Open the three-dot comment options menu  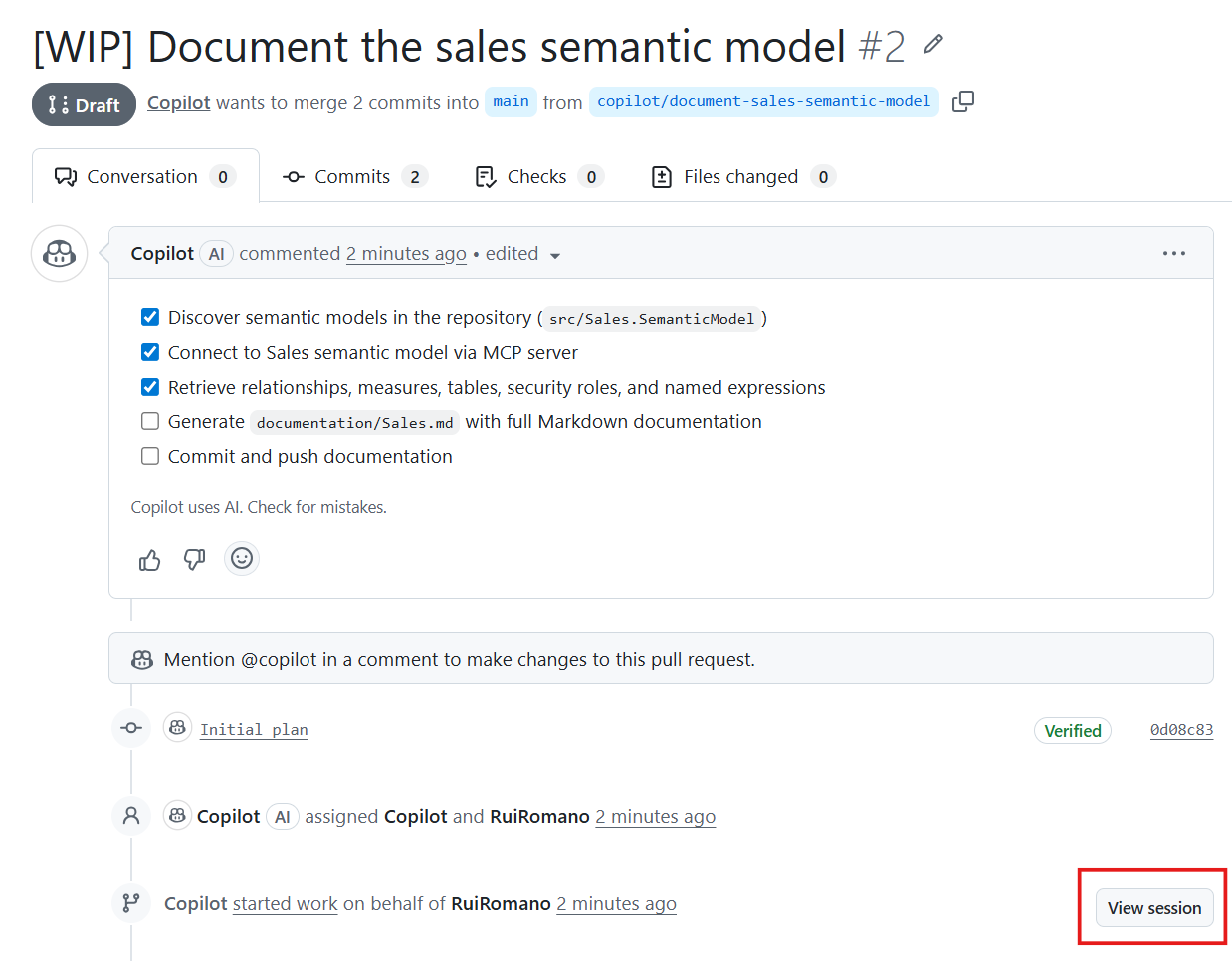[x=1174, y=253]
